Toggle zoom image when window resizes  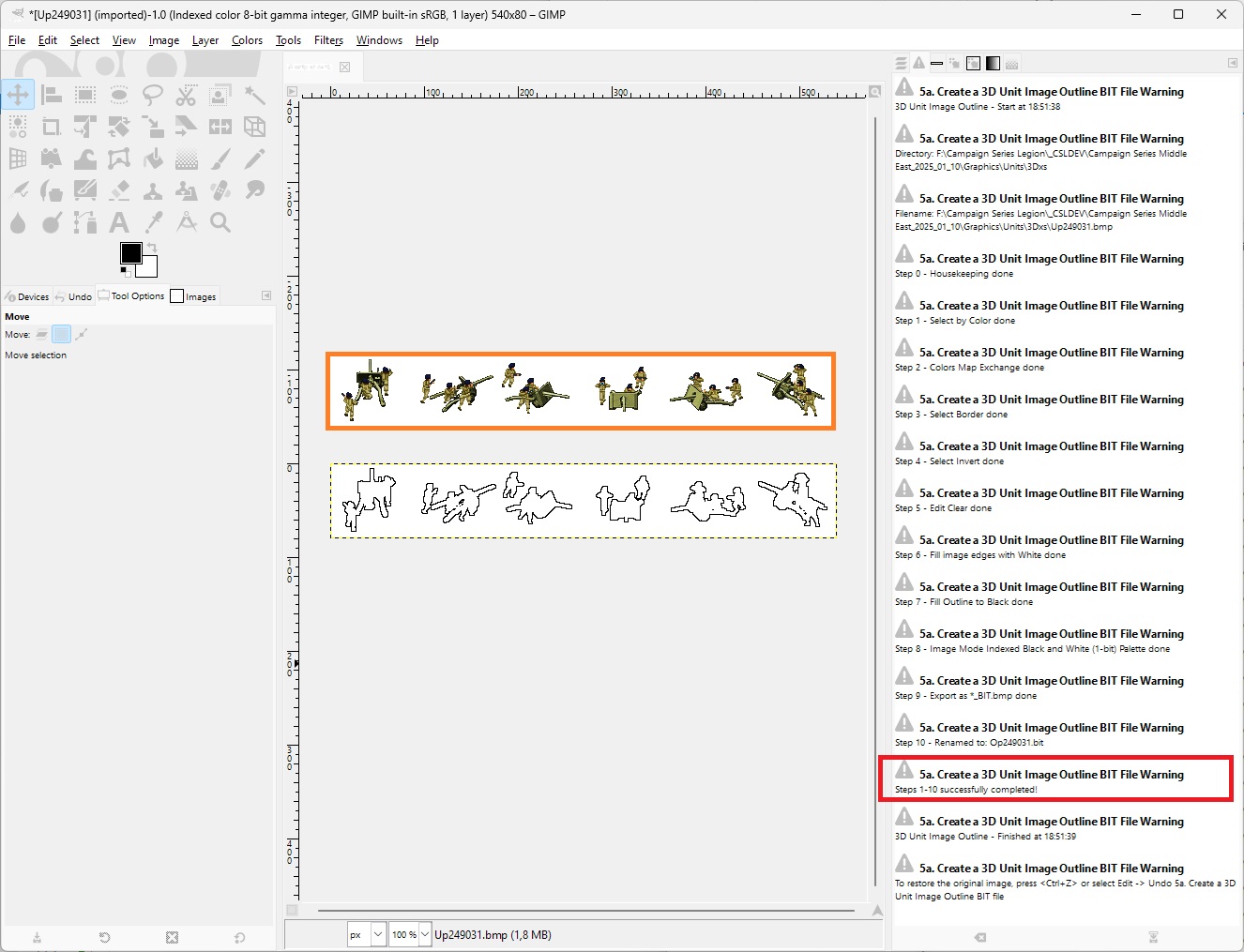tap(874, 92)
